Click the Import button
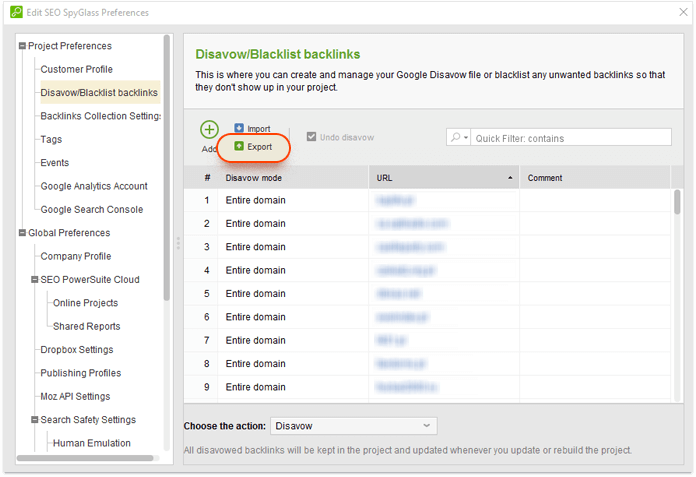This screenshot has height=477, width=696. coord(253,129)
